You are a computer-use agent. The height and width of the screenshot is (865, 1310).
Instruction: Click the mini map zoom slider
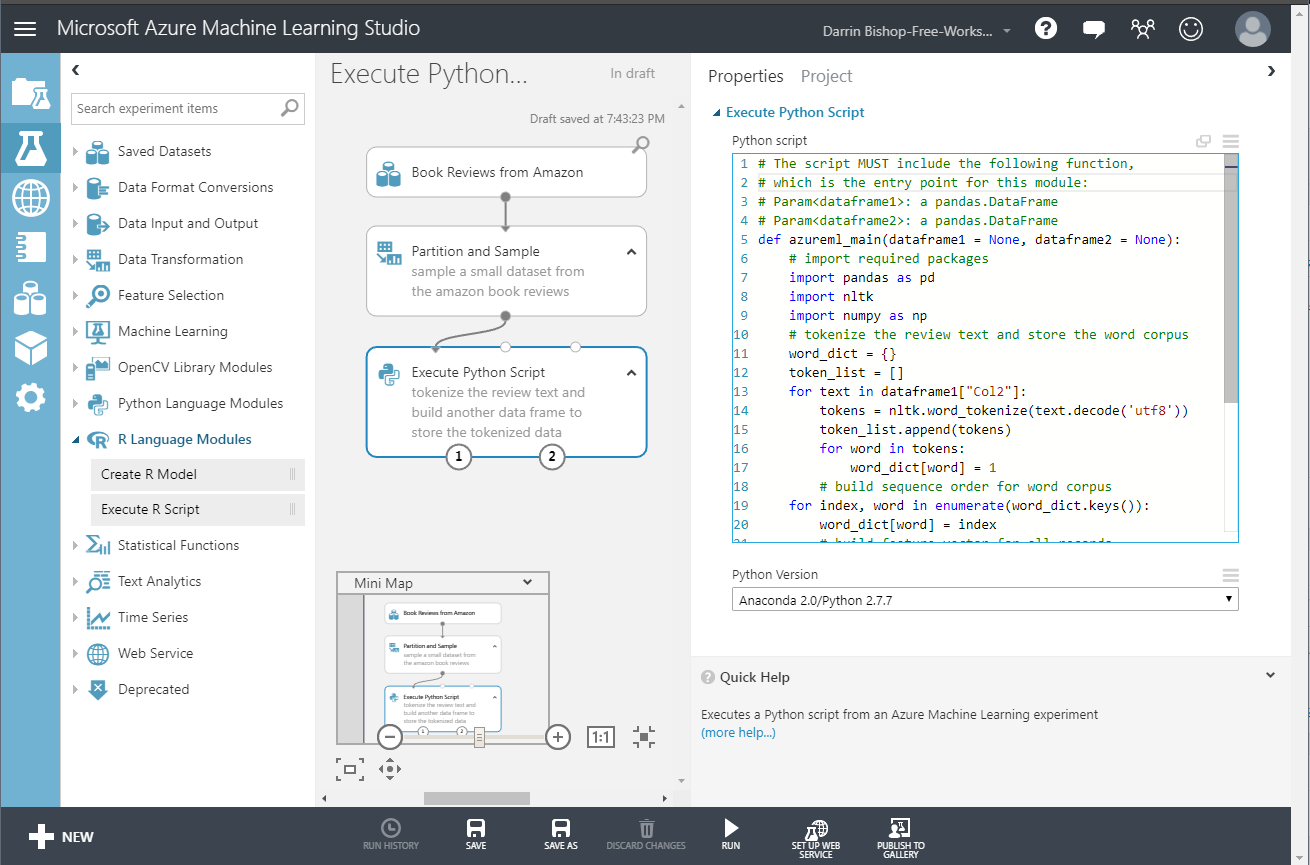478,736
